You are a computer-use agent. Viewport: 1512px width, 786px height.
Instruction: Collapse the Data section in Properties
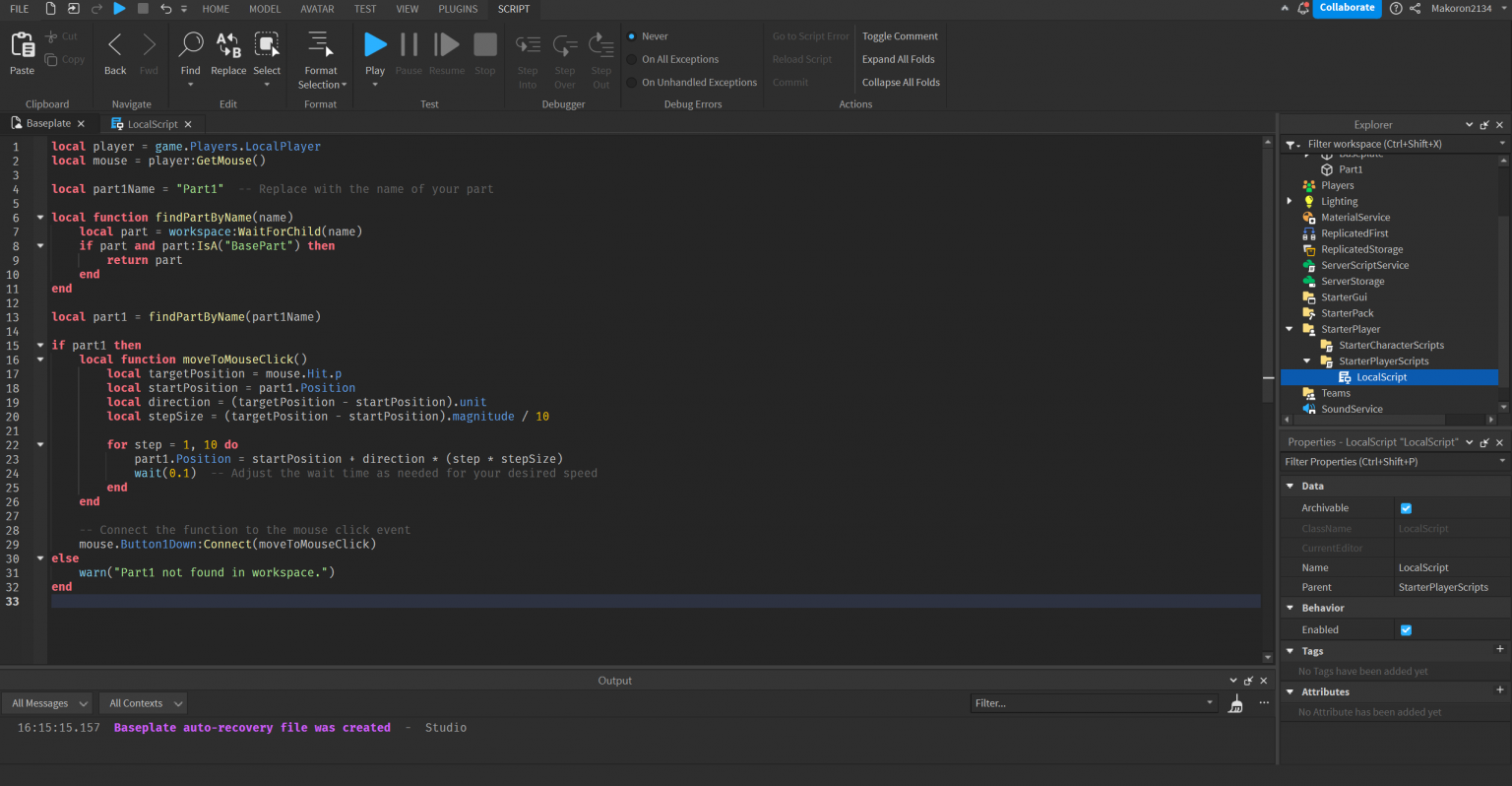pos(1291,486)
